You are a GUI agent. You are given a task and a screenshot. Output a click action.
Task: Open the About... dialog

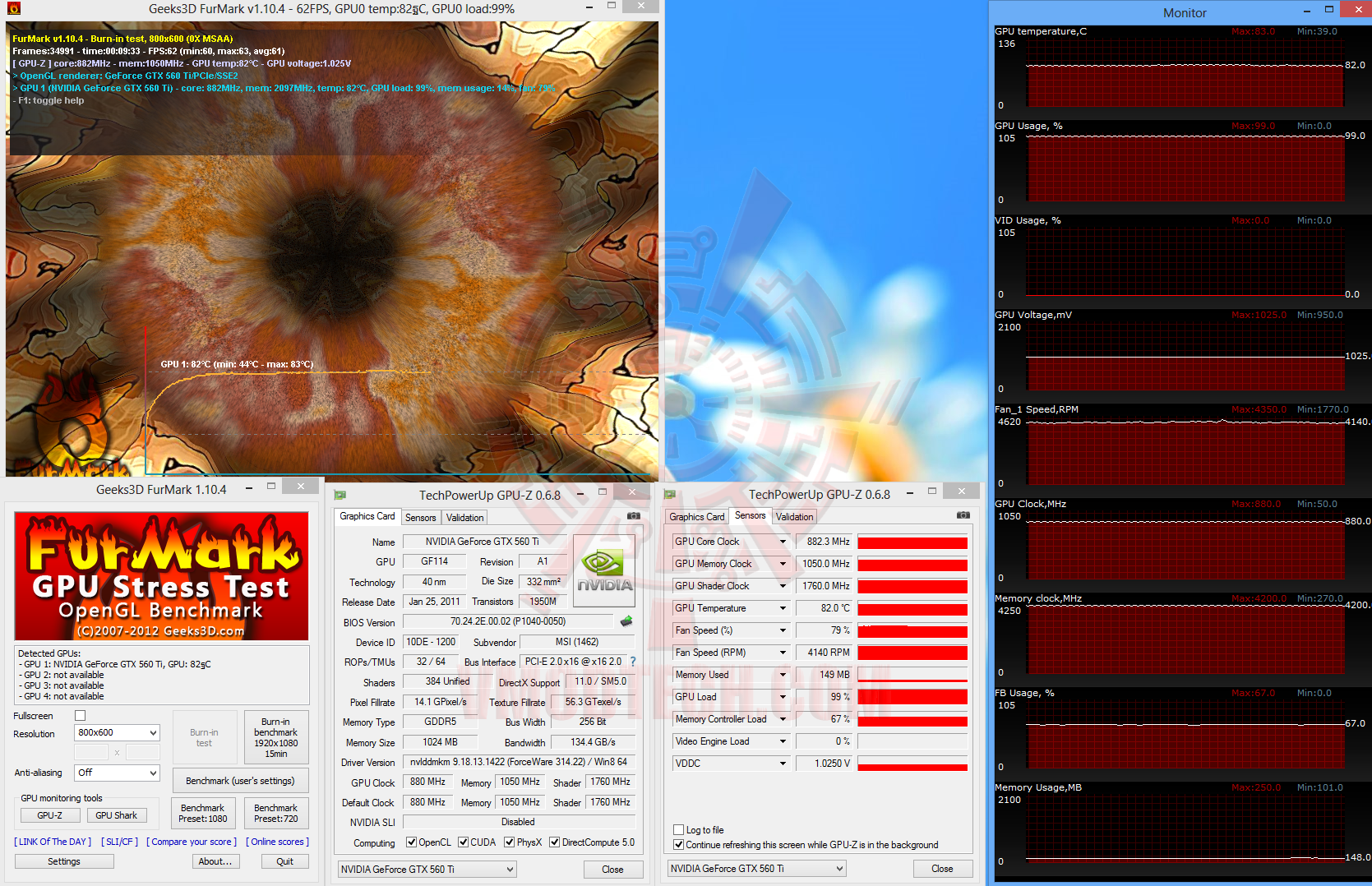[215, 861]
